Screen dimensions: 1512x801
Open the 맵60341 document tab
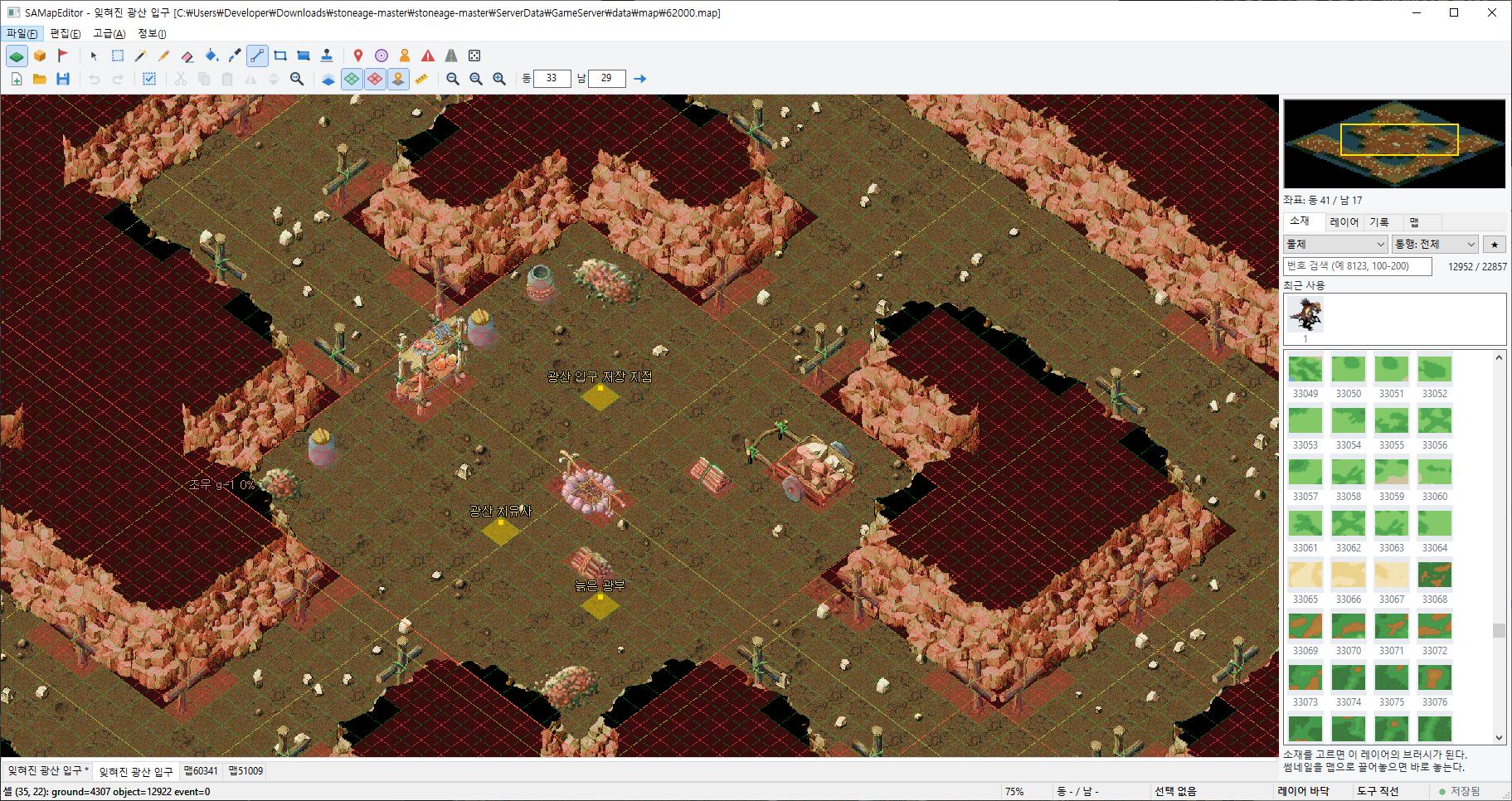201,771
